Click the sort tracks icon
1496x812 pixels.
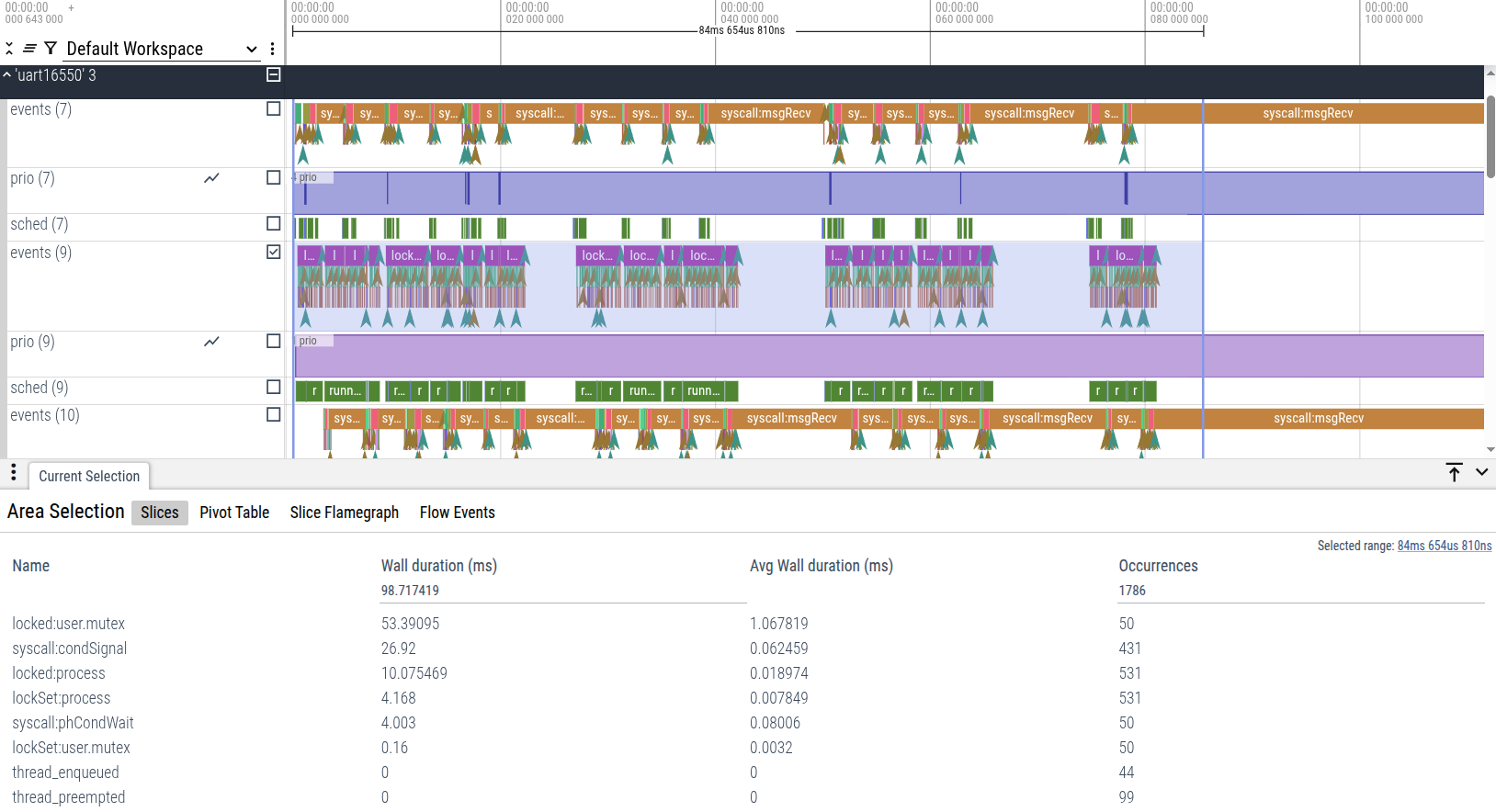tap(29, 49)
